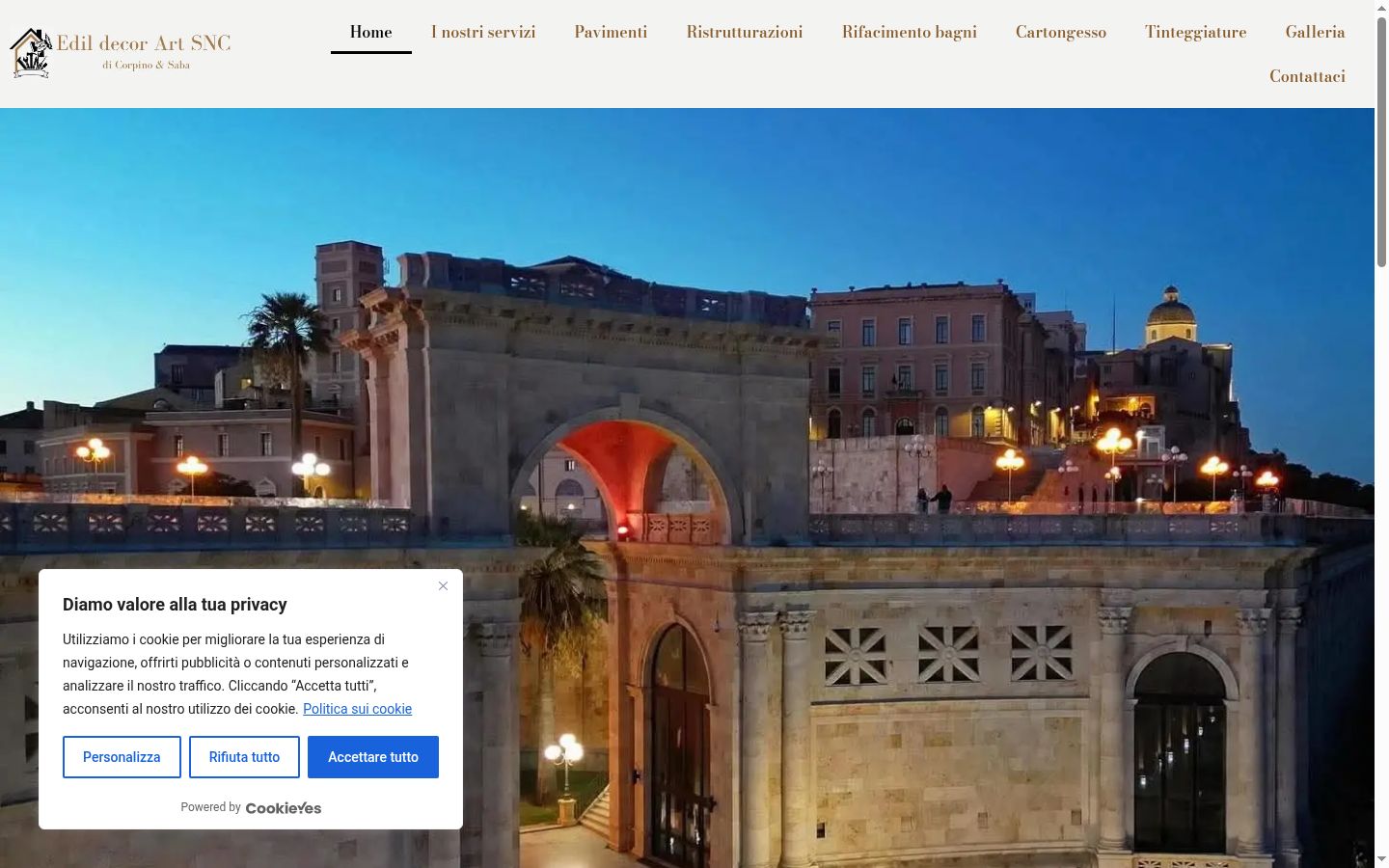1389x868 pixels.
Task: Click Accettare tutto button
Action: (x=373, y=757)
